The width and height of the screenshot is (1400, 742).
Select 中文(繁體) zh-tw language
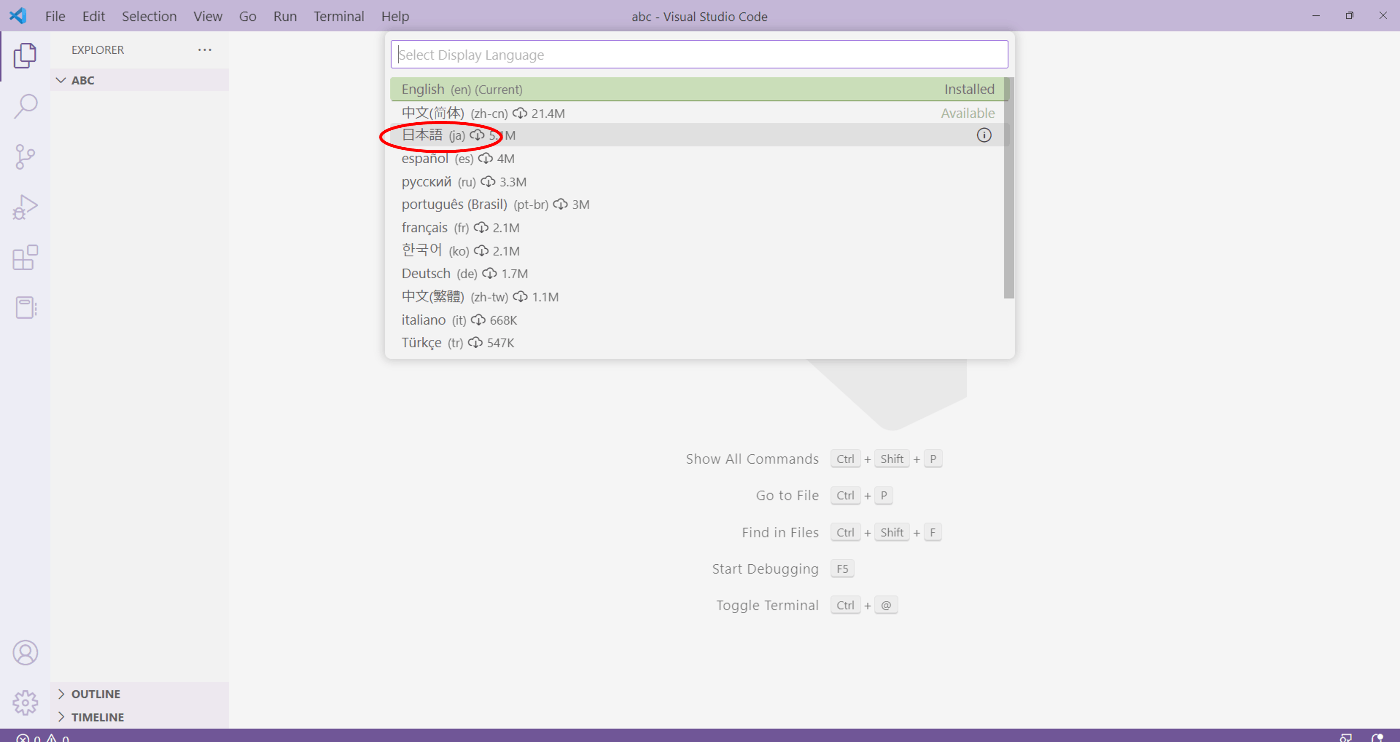coord(697,296)
